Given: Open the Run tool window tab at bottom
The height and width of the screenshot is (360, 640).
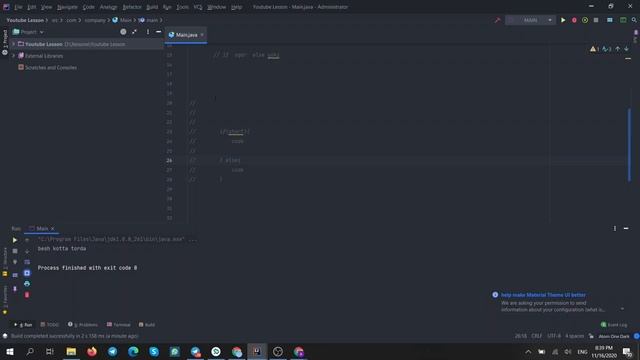Looking at the screenshot, I should [23, 325].
